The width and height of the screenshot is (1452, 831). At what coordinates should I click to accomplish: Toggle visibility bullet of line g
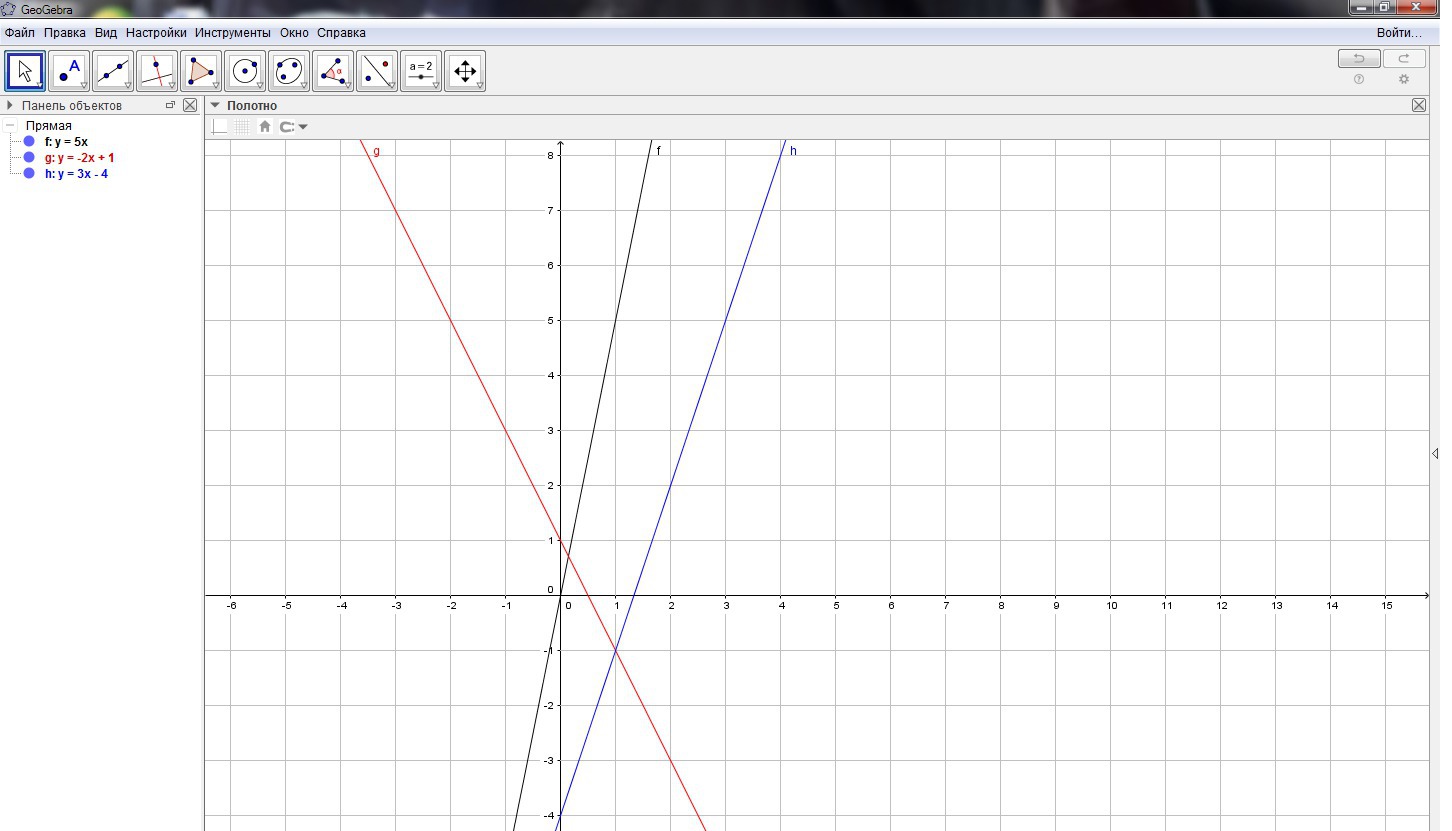[x=29, y=158]
